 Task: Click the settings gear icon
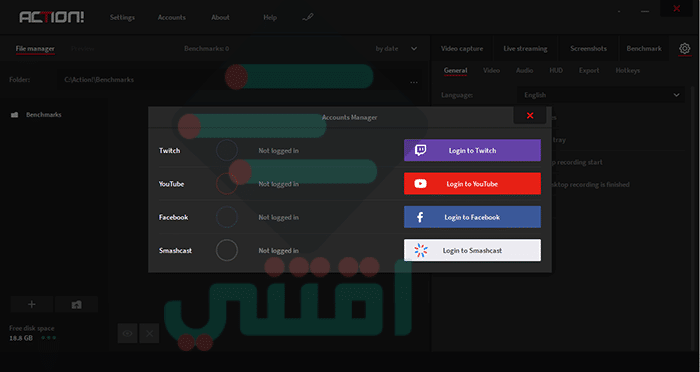(x=684, y=49)
